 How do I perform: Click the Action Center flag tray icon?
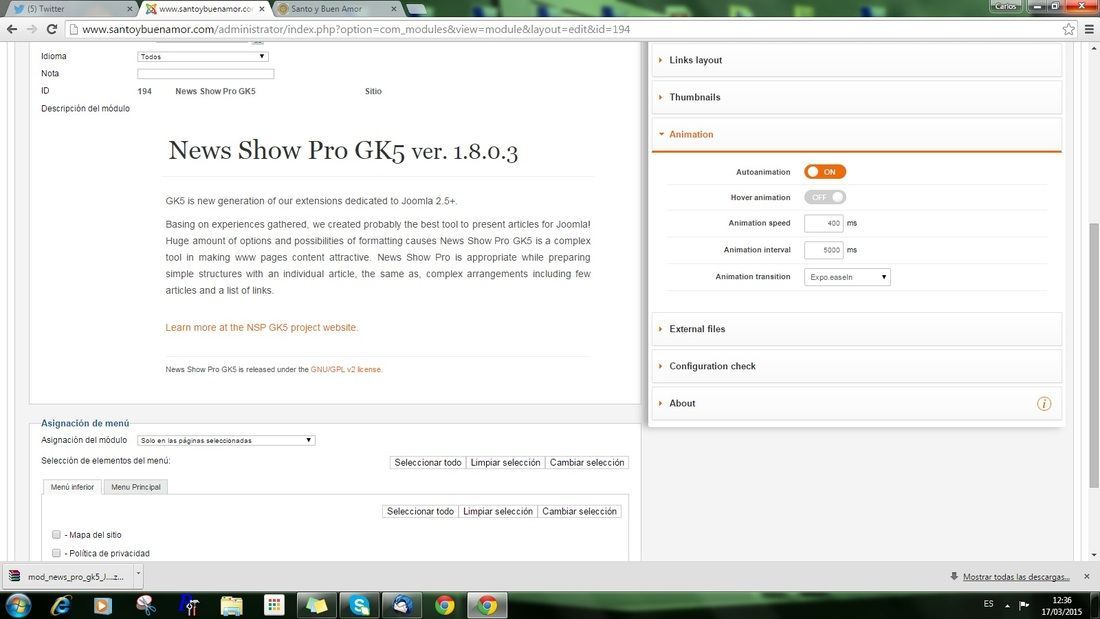(x=1024, y=605)
